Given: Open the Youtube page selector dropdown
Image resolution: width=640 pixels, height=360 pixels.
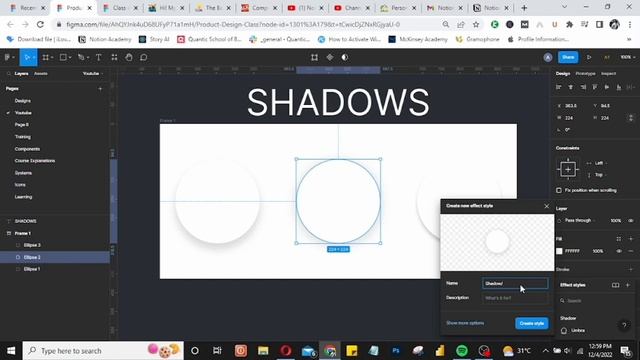Looking at the screenshot, I should tap(93, 73).
